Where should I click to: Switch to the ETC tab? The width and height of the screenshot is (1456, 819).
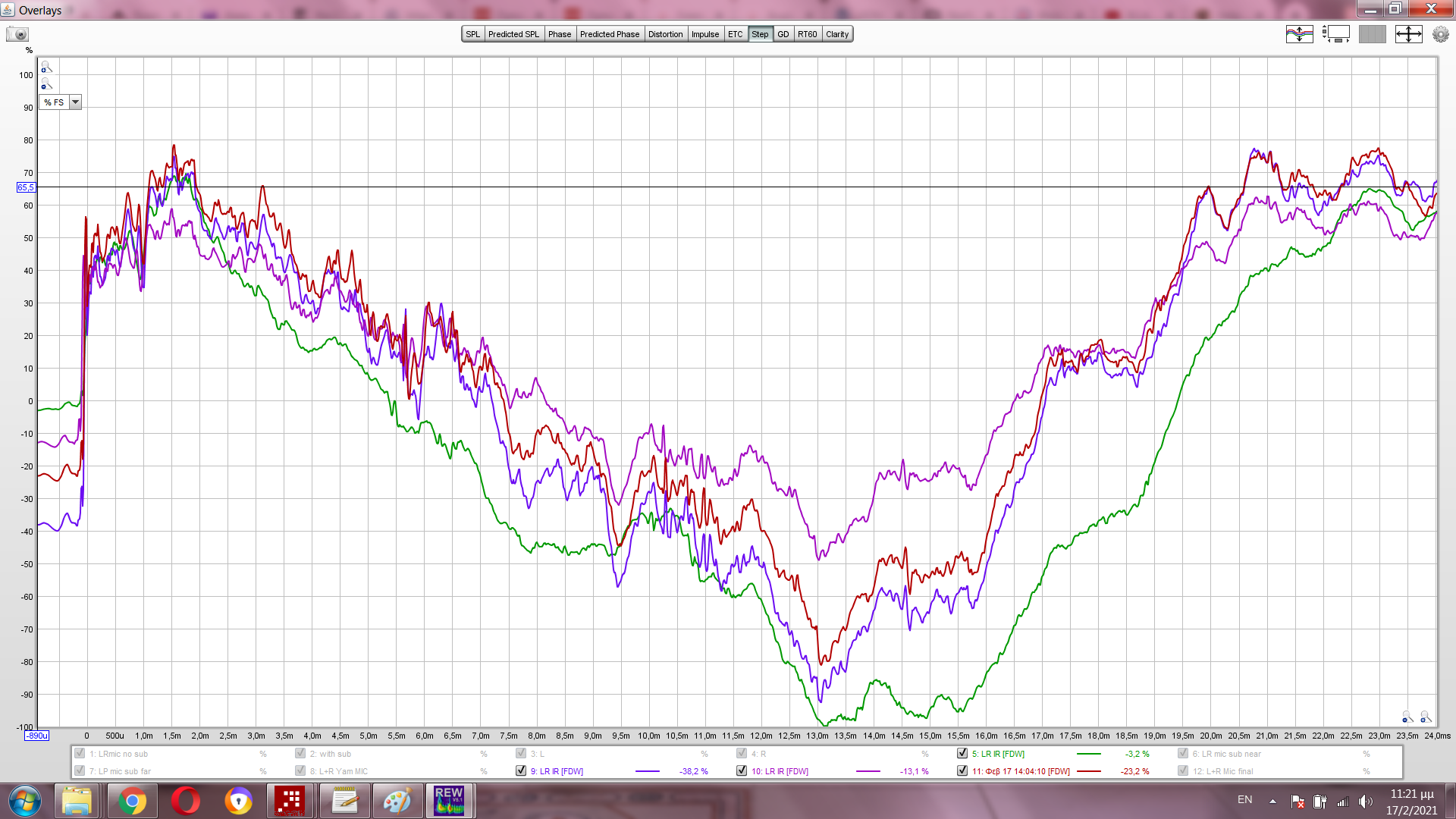click(x=736, y=34)
